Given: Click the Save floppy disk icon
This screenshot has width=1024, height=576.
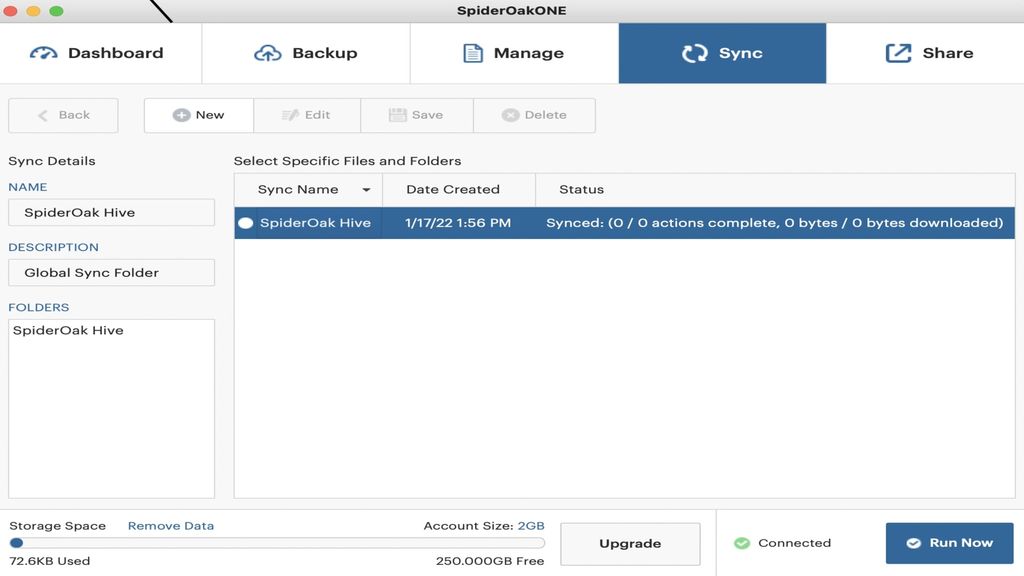Looking at the screenshot, I should coord(397,114).
